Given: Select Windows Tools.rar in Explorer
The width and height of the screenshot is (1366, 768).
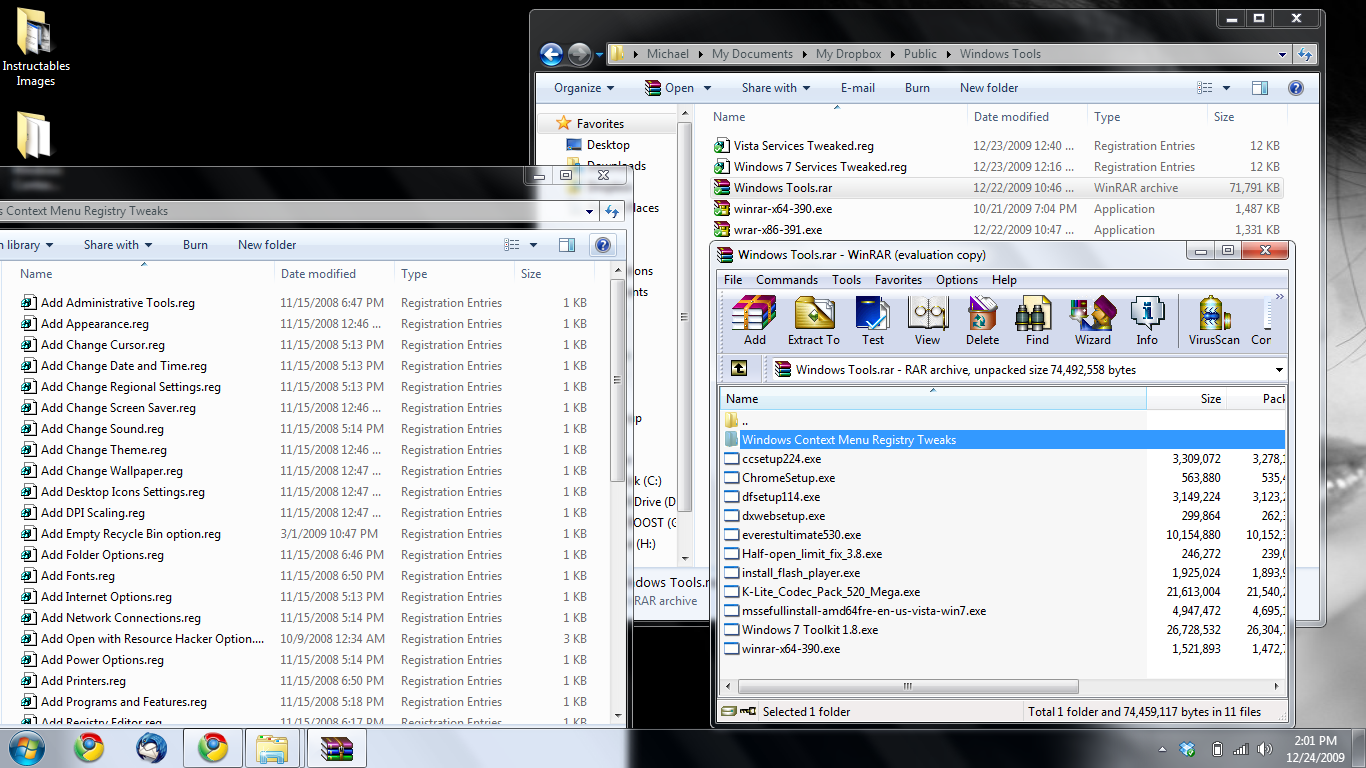Looking at the screenshot, I should (x=996, y=188).
